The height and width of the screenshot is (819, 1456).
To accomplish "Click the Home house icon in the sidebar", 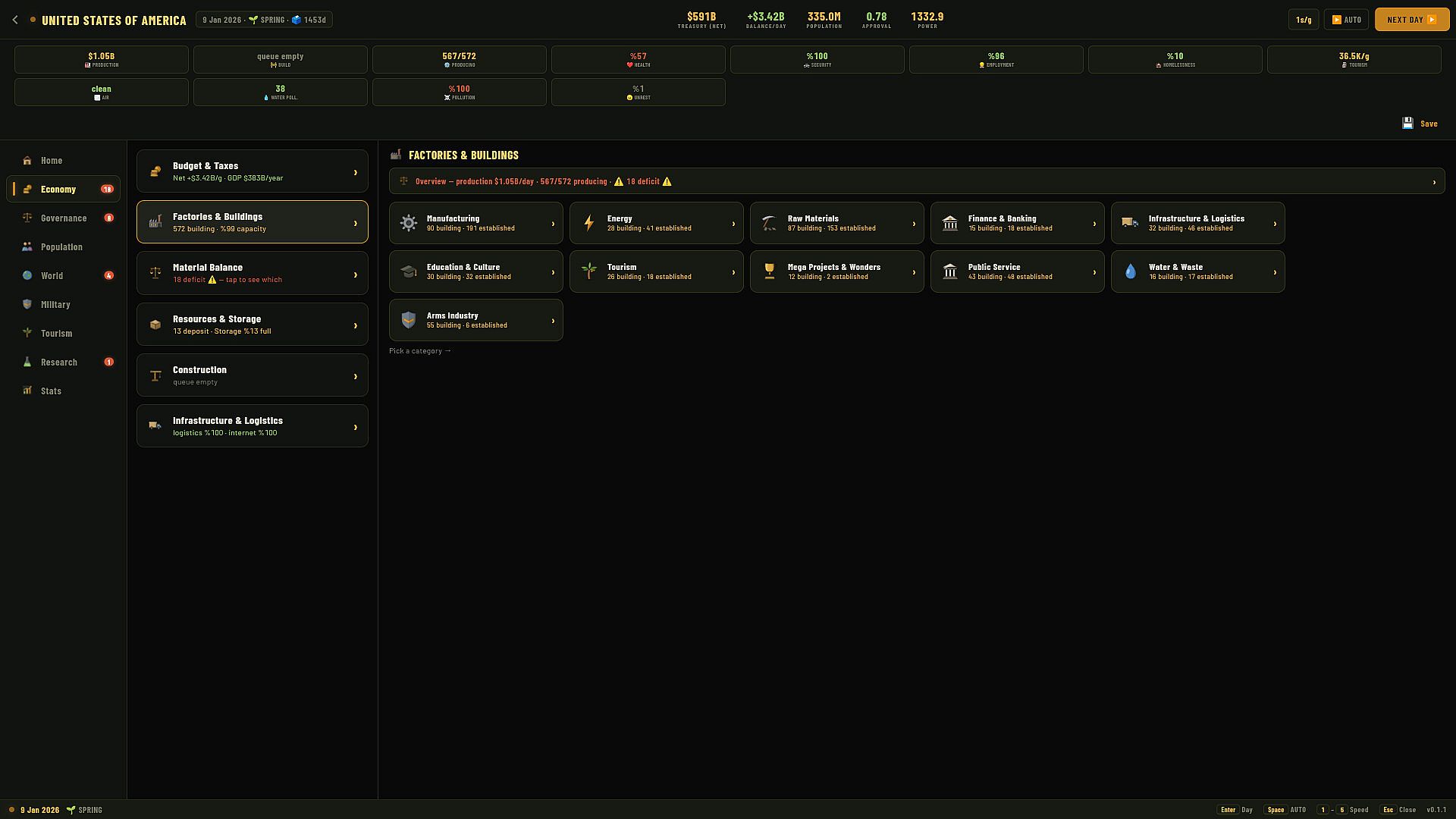I will [27, 161].
